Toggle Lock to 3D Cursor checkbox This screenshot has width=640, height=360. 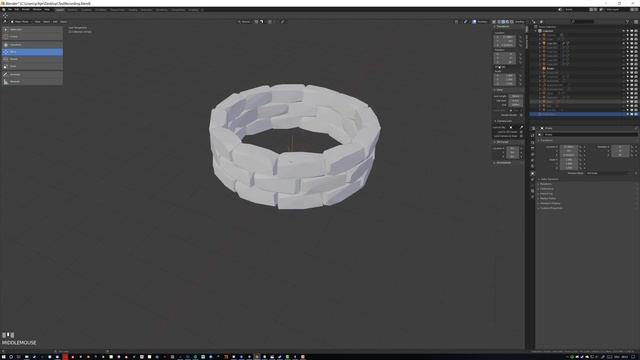click(521, 132)
